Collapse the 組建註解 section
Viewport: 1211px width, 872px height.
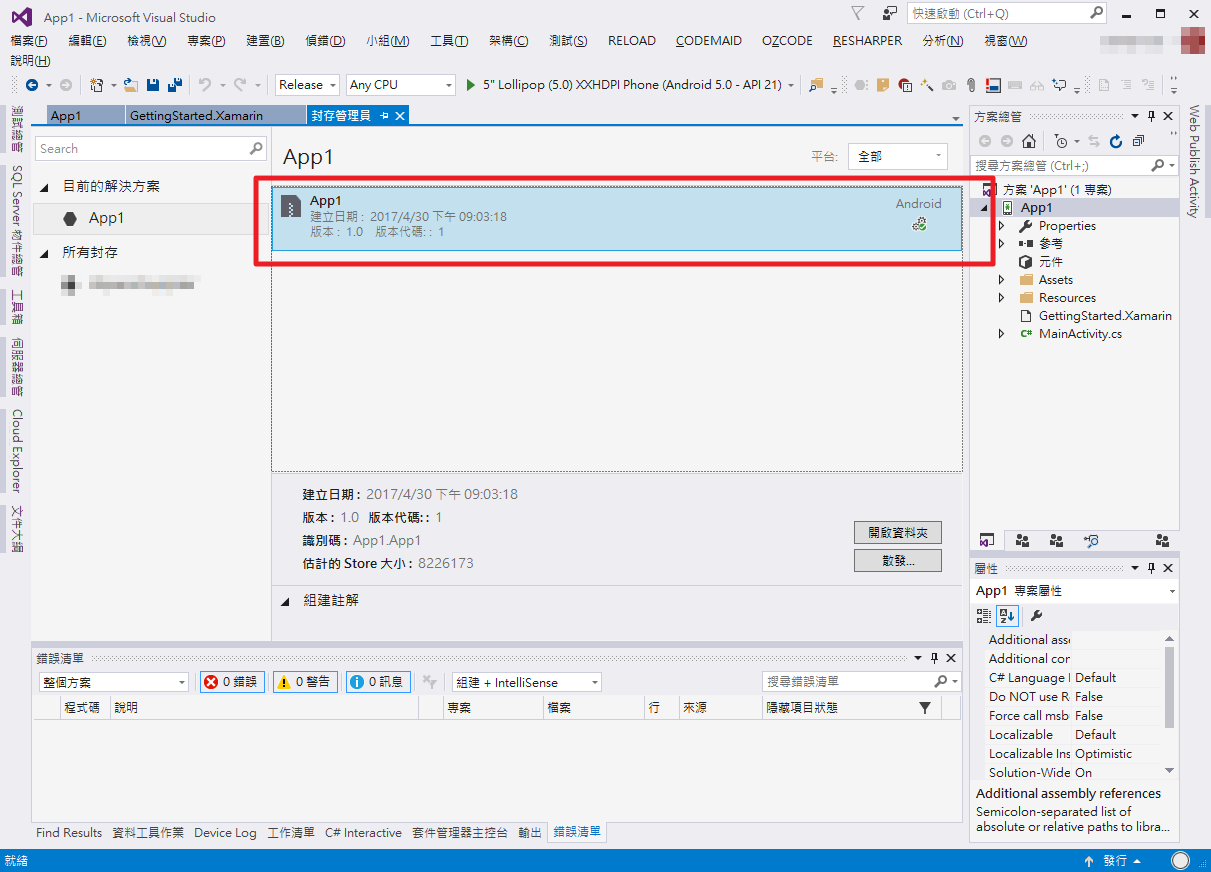pyautogui.click(x=285, y=601)
